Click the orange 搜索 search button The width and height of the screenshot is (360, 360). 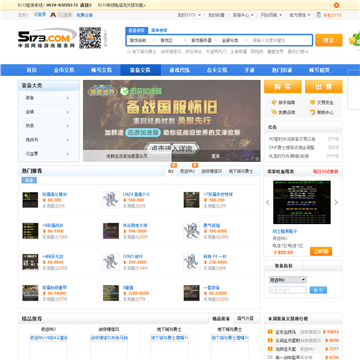[329, 40]
